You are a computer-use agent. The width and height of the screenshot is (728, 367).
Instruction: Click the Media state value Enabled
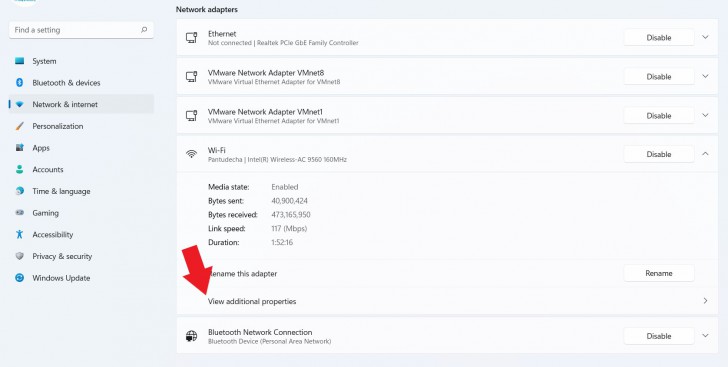tap(285, 187)
